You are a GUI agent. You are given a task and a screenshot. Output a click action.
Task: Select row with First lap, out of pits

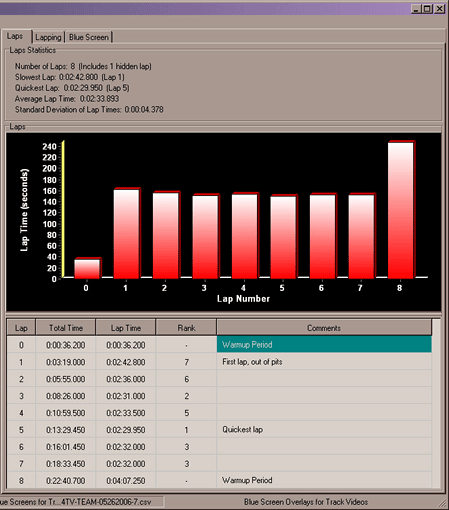[219, 362]
